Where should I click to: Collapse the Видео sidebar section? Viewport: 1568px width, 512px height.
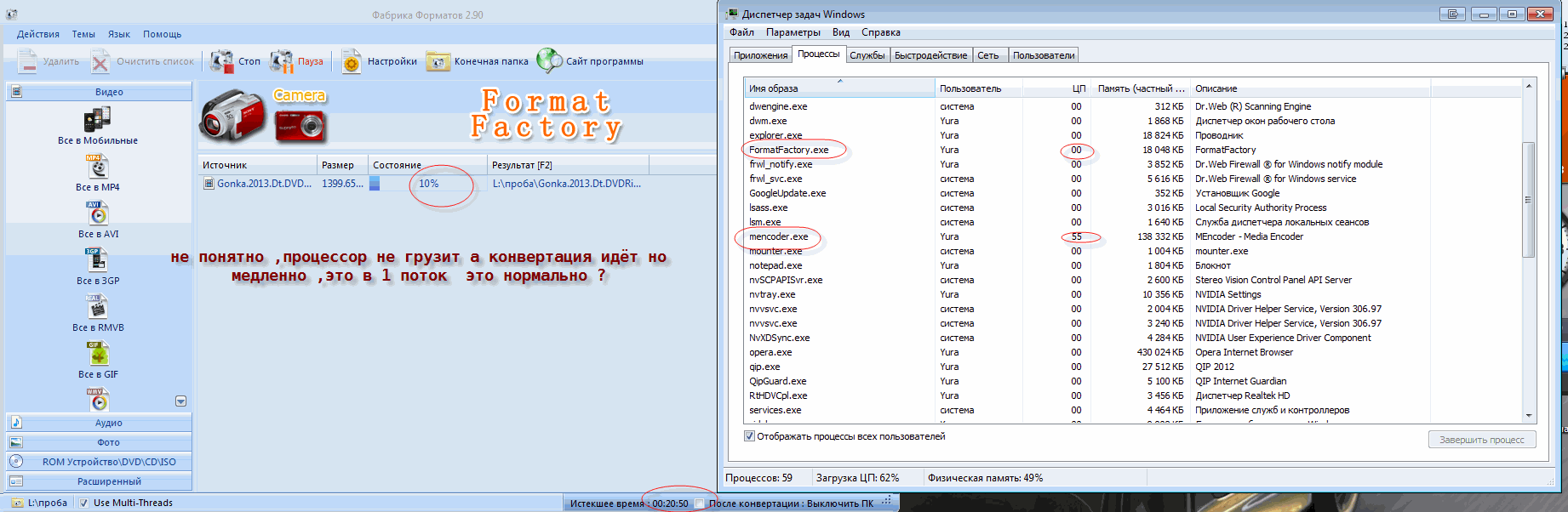coord(99,92)
